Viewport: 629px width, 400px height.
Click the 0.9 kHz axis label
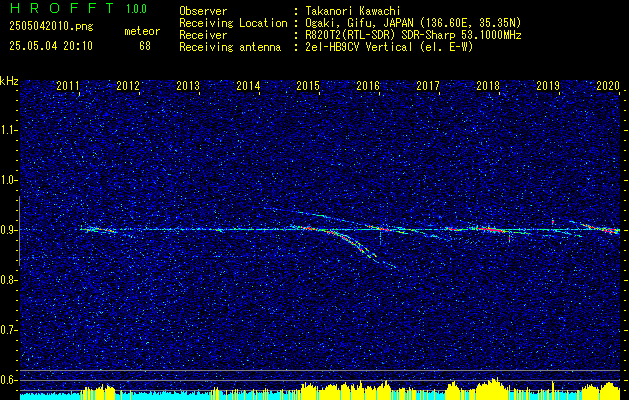(x=8, y=230)
